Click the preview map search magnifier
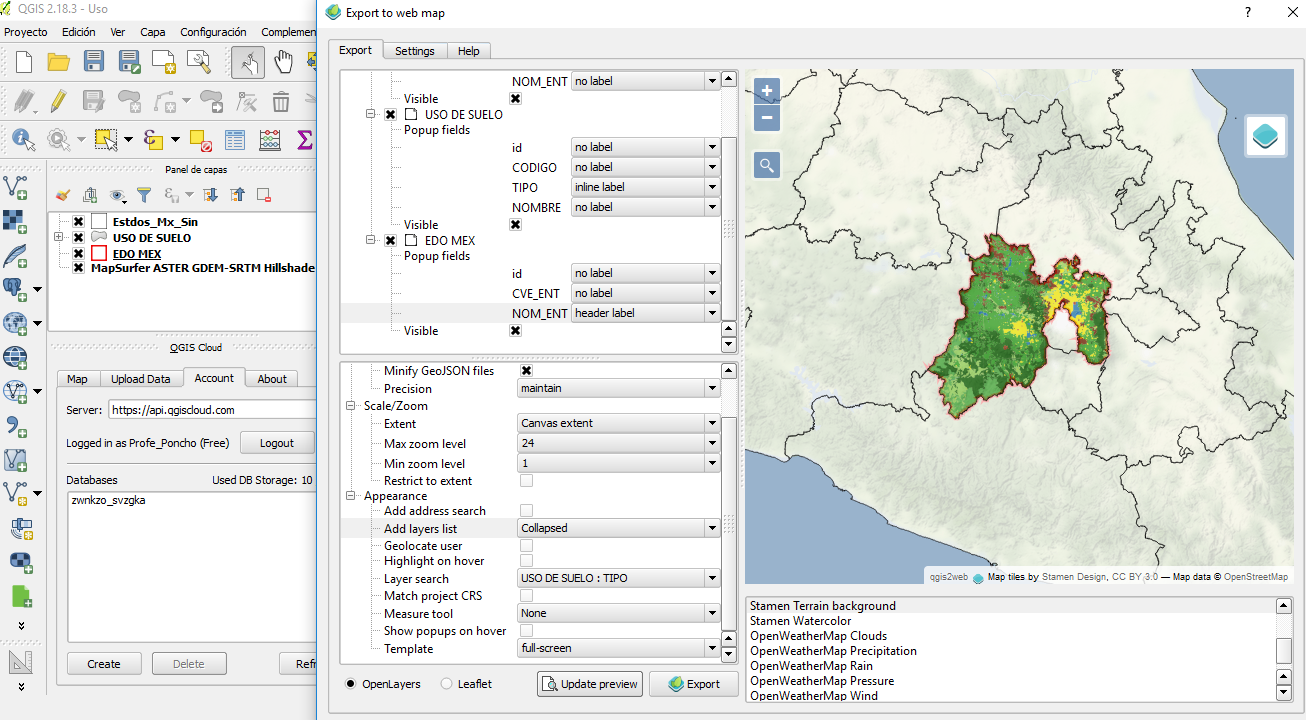Viewport: 1306px width, 720px height. (767, 166)
